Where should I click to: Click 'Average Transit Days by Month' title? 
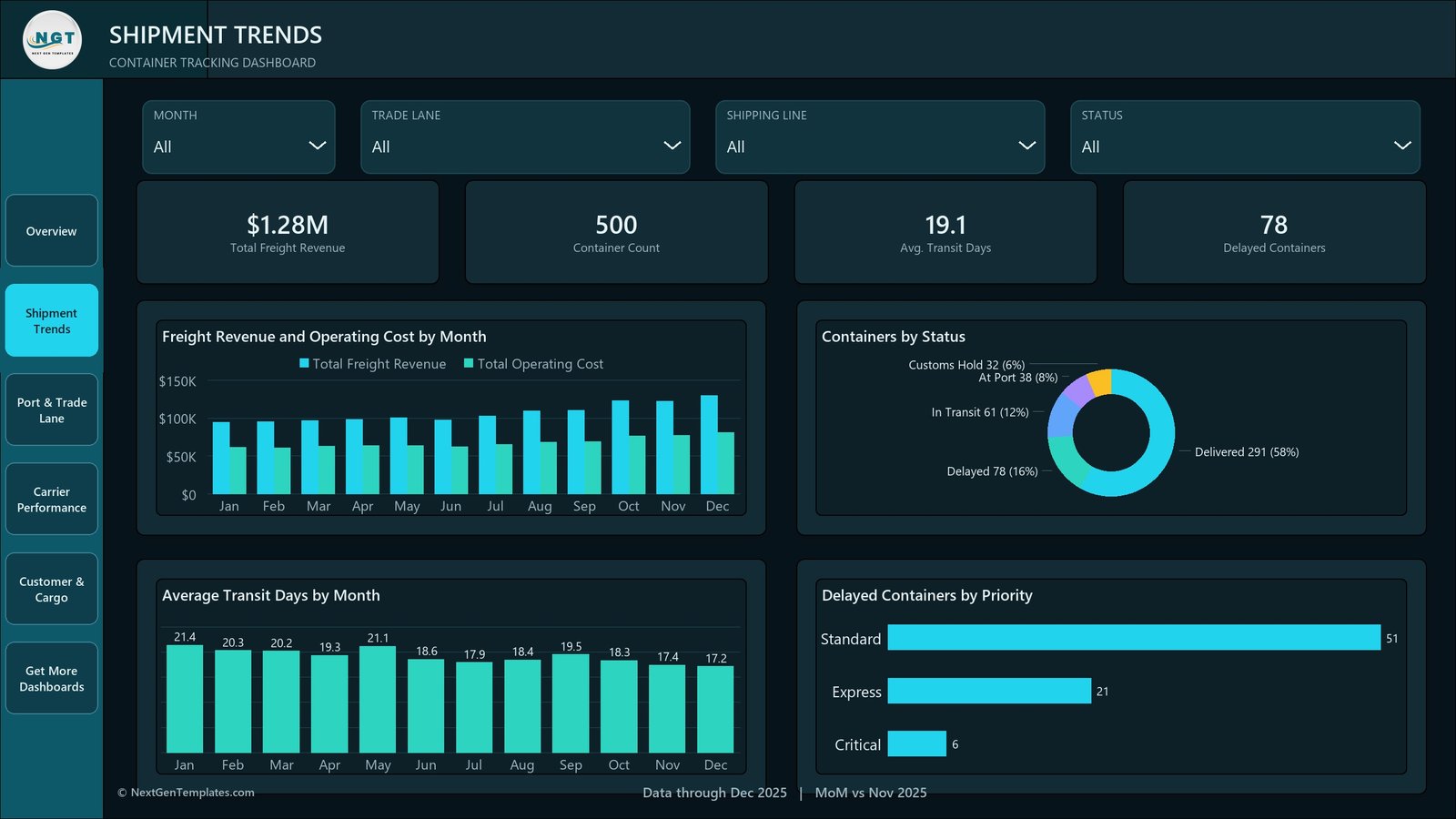(x=271, y=595)
